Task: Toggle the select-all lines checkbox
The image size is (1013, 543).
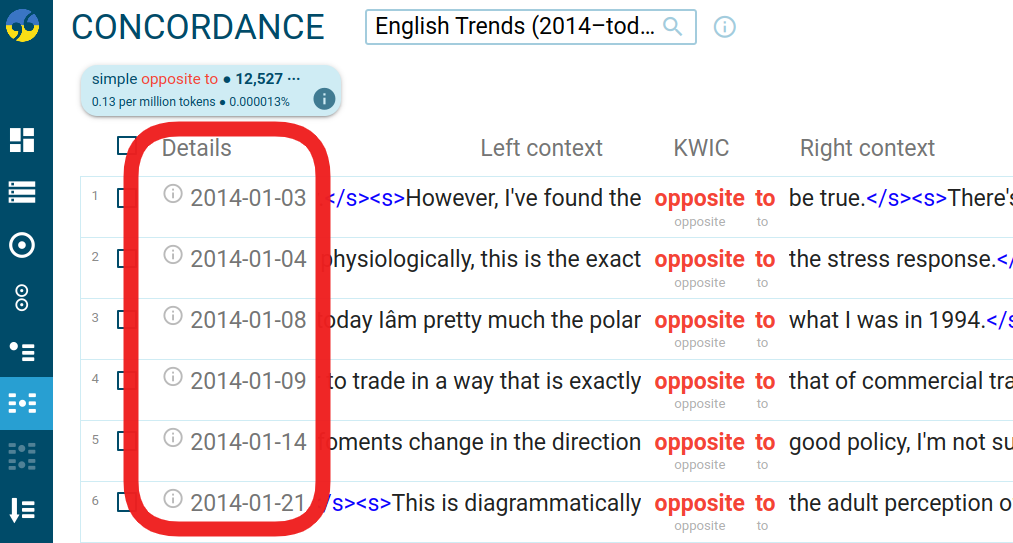Action: point(126,147)
